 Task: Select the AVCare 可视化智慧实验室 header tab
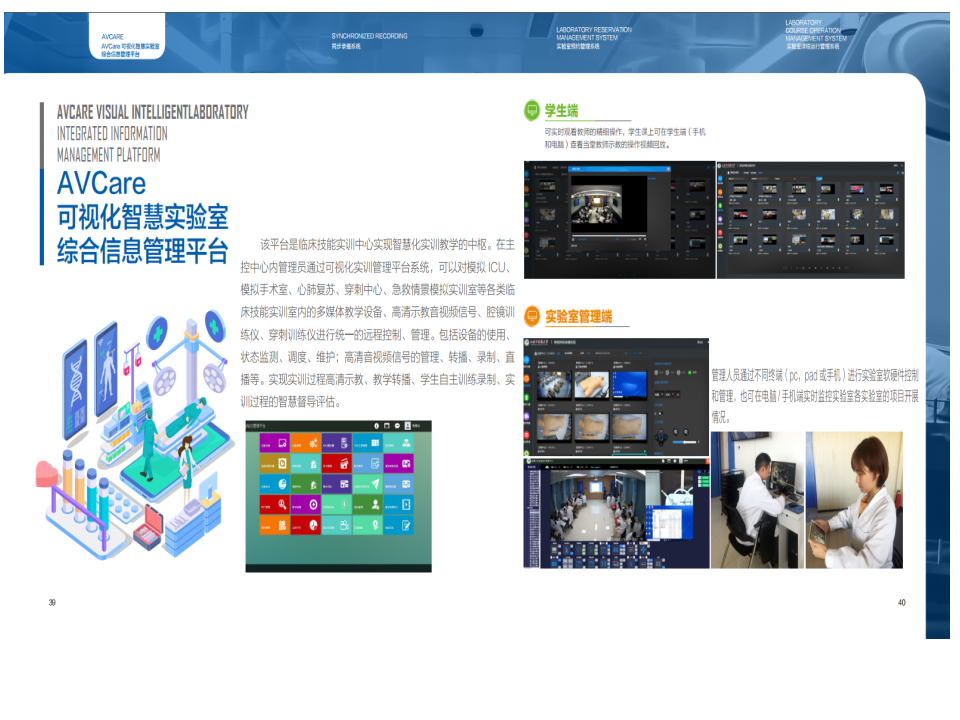point(130,46)
